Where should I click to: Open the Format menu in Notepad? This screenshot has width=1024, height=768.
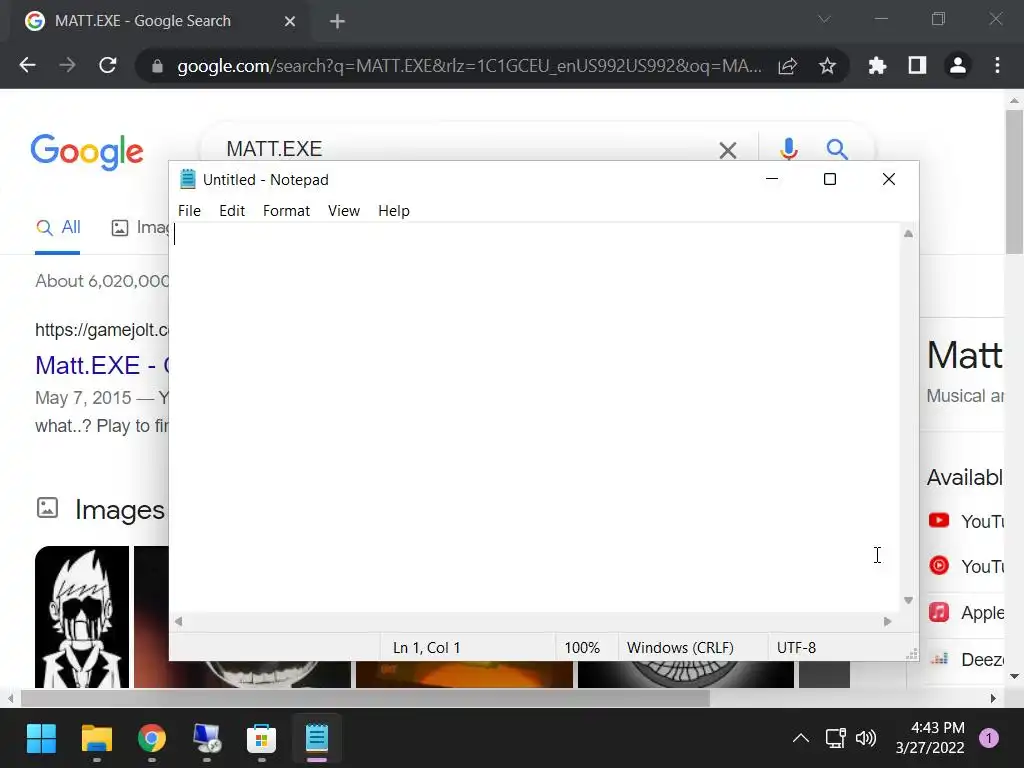tap(286, 211)
